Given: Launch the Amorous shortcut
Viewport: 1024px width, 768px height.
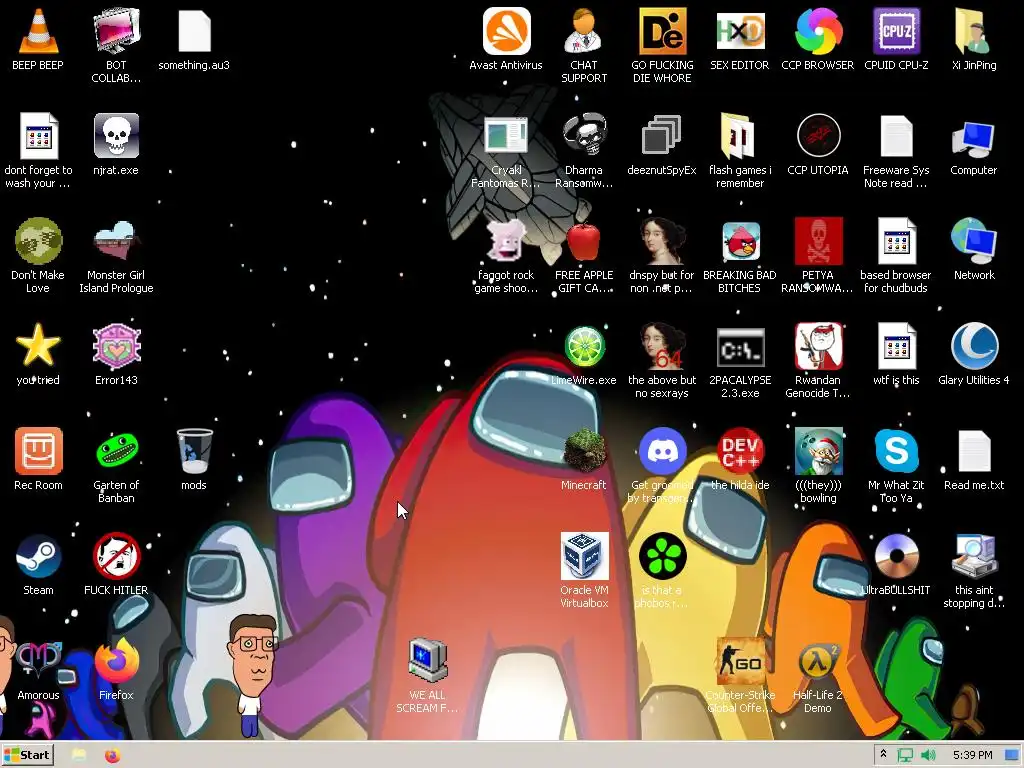Looking at the screenshot, I should click(x=38, y=661).
